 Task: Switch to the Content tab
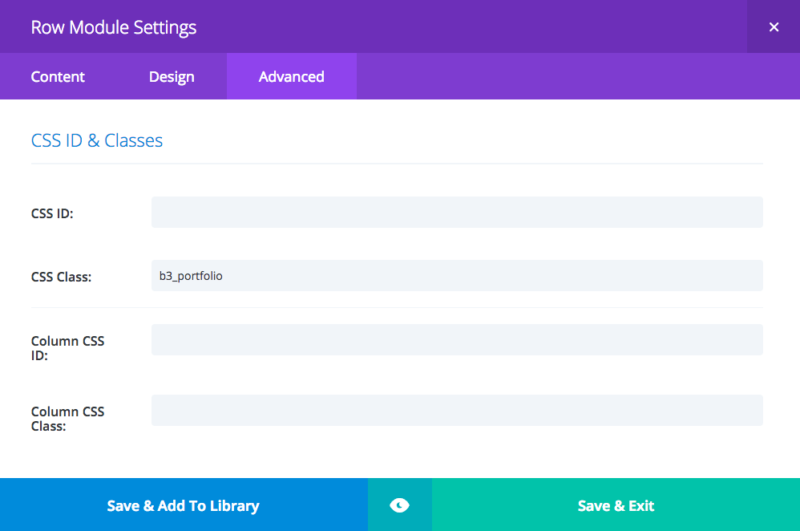point(58,77)
